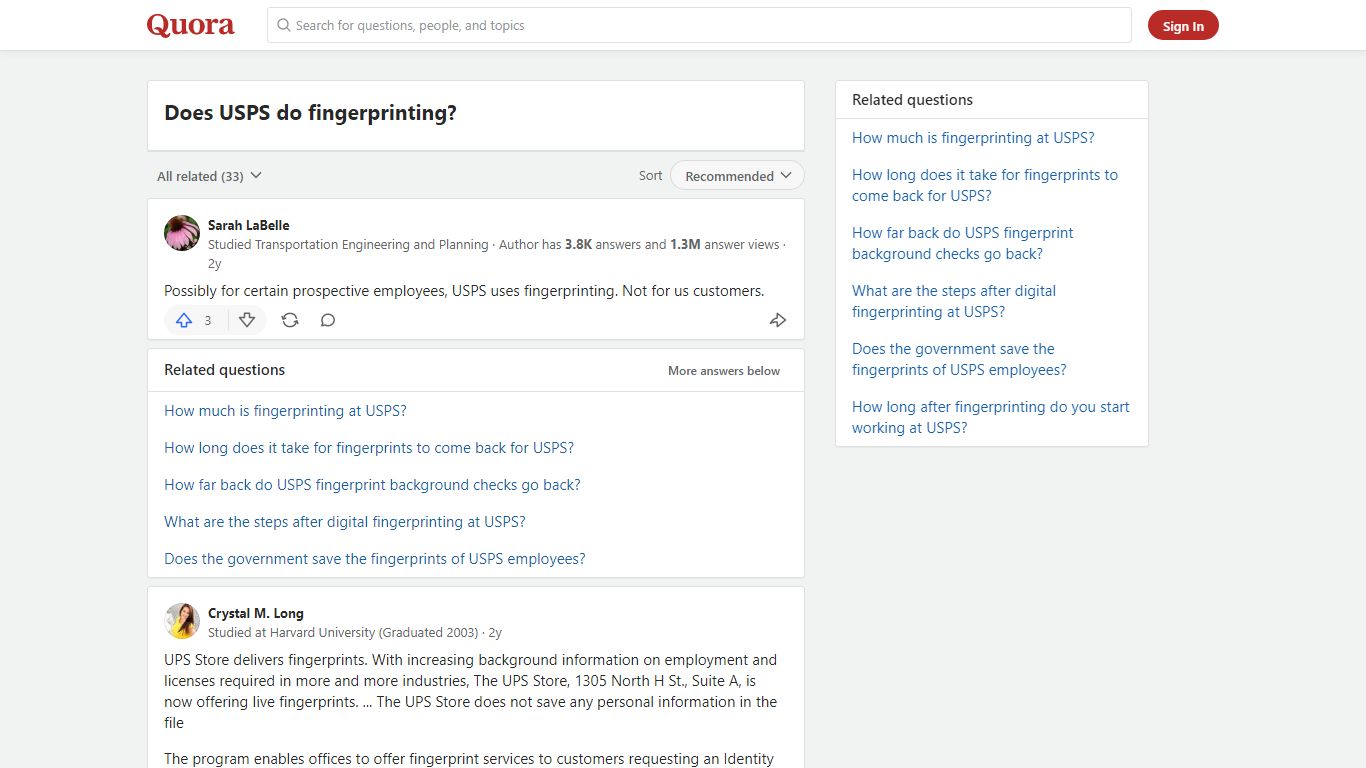This screenshot has height=768, width=1366.
Task: Click the question title 'Does USPS do fingerprinting?'
Action: pyautogui.click(x=310, y=113)
